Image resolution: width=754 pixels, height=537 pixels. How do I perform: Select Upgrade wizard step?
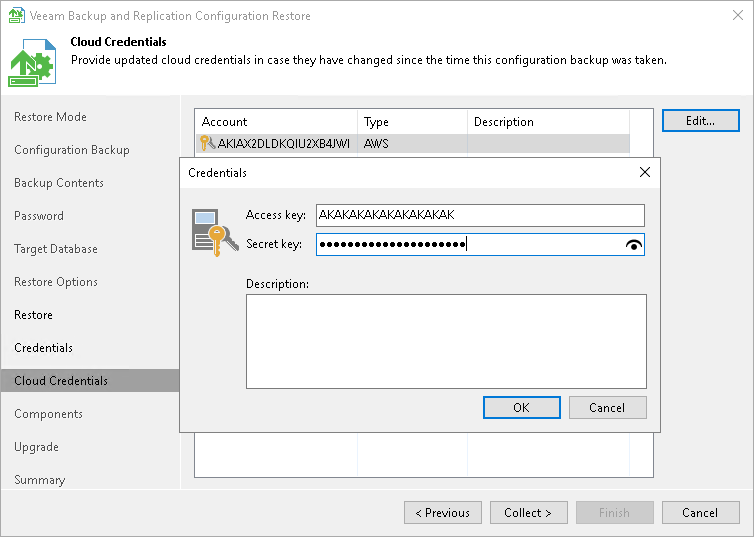coord(36,447)
